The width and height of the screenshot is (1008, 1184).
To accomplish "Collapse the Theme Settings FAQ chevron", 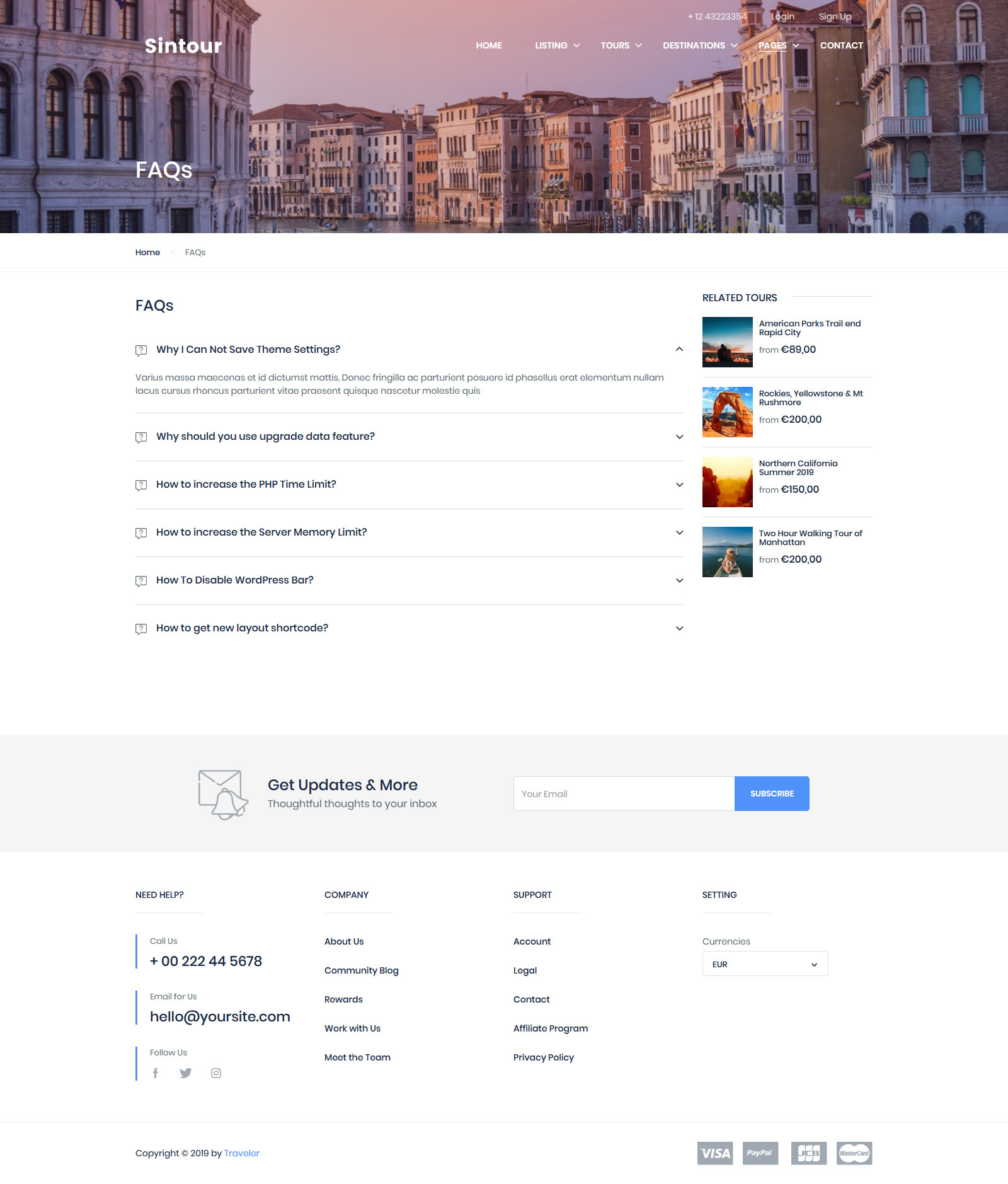I will 679,349.
